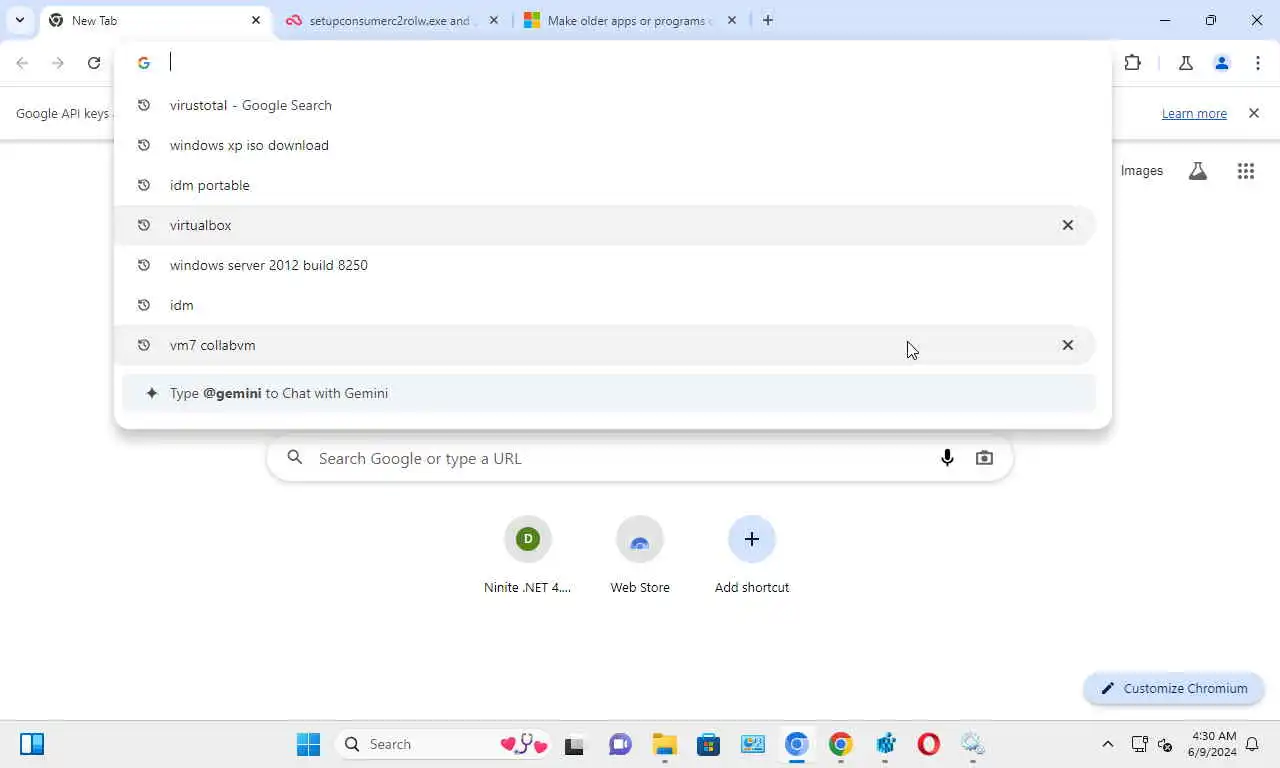Close the New Tab tab
1280x768 pixels.
coord(256,20)
